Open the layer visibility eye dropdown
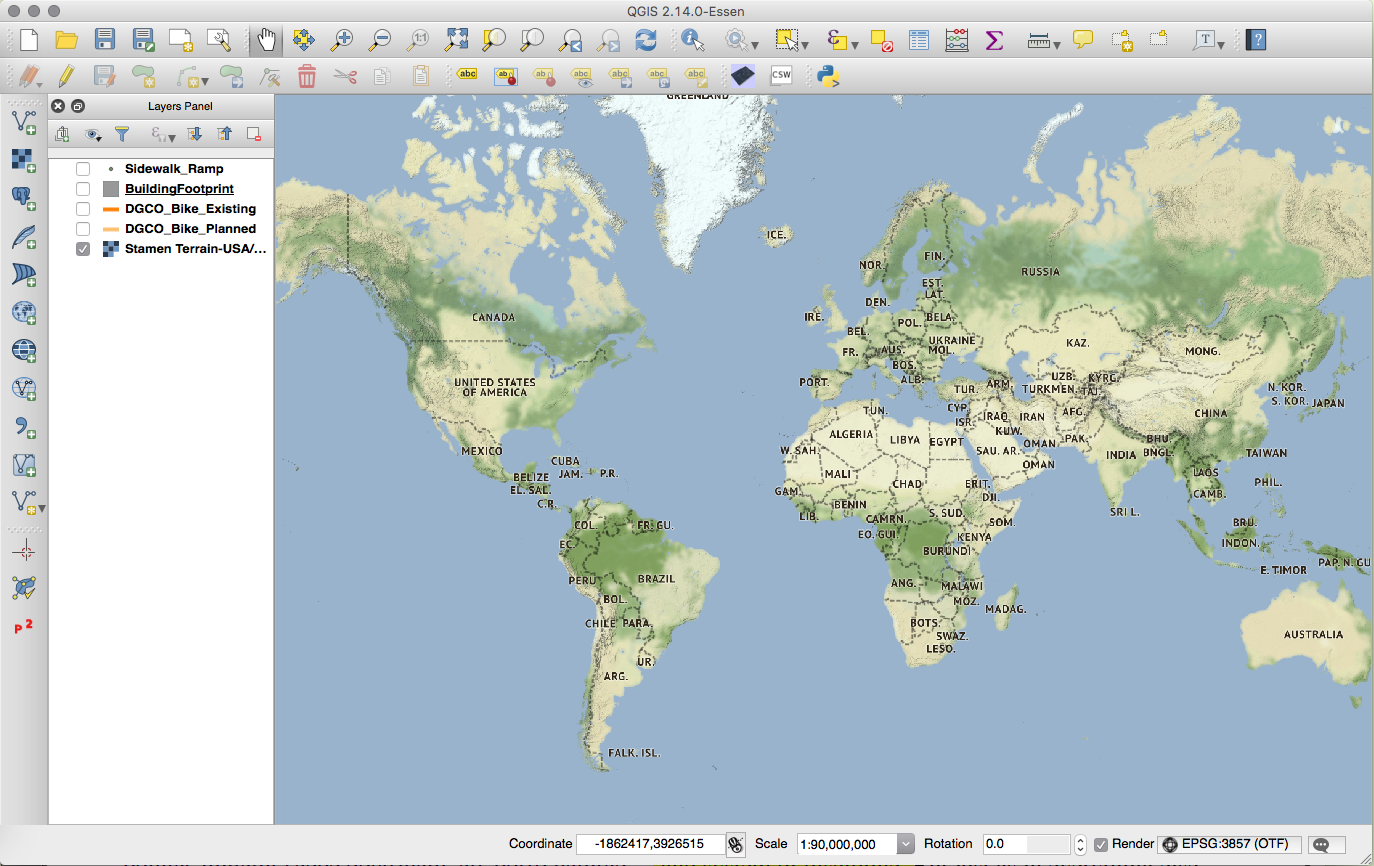 tap(94, 134)
